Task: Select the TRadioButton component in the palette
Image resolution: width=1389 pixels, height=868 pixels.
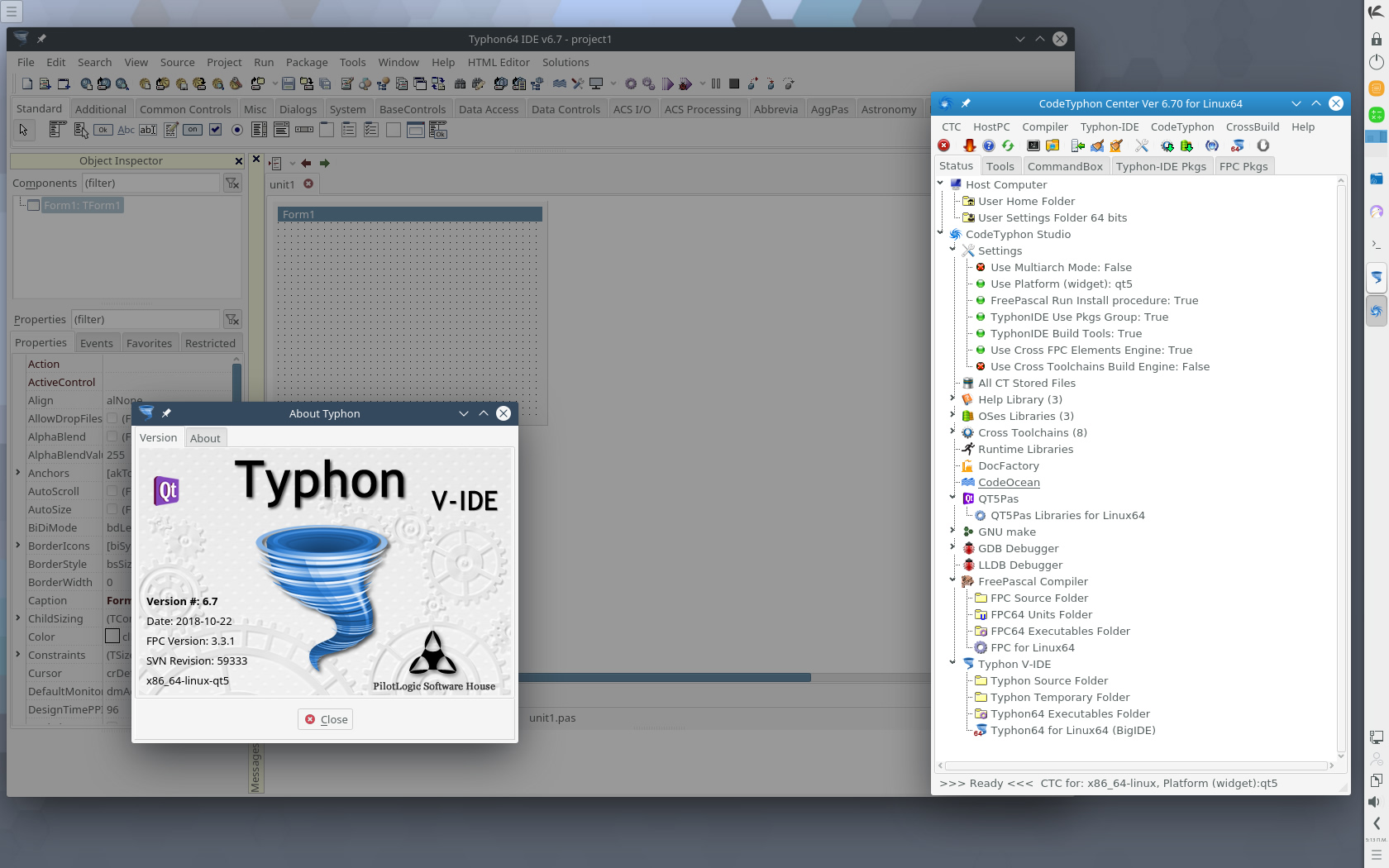Action: point(237,130)
